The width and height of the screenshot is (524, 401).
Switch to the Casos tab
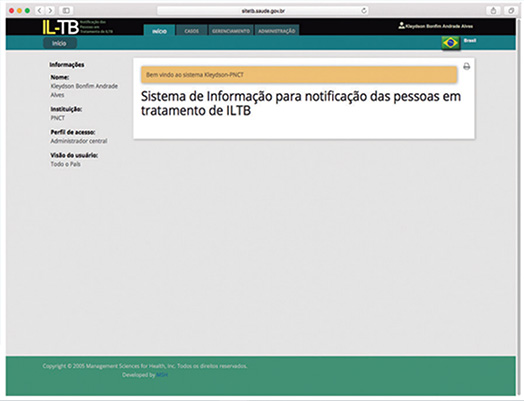click(191, 31)
